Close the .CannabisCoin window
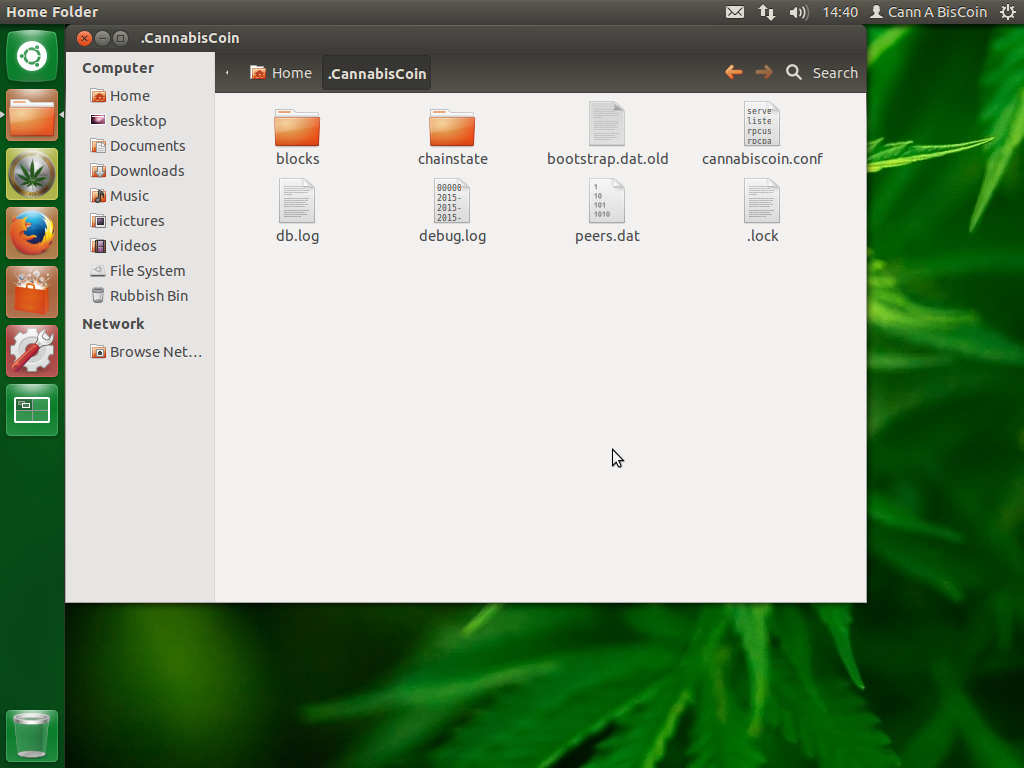 coord(84,38)
